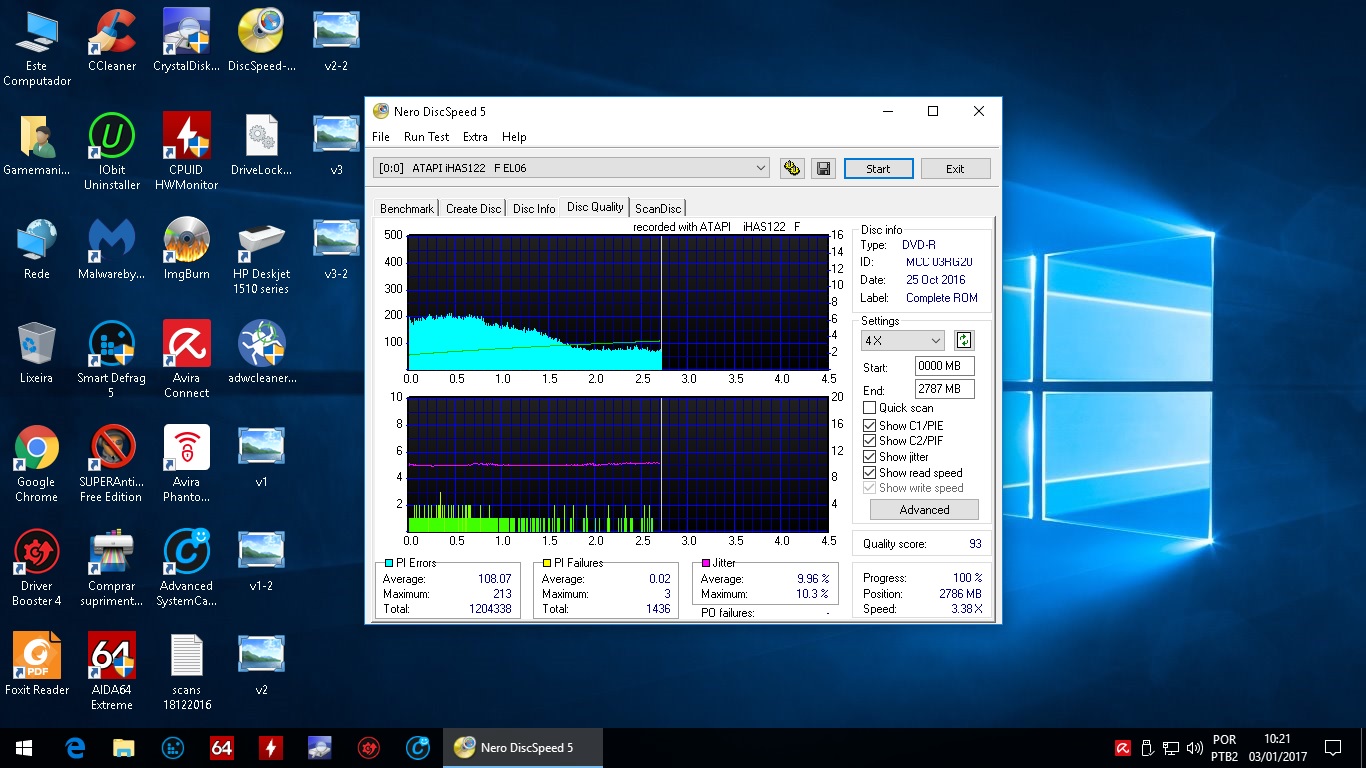Select Este Computador desktop icon

point(37,48)
